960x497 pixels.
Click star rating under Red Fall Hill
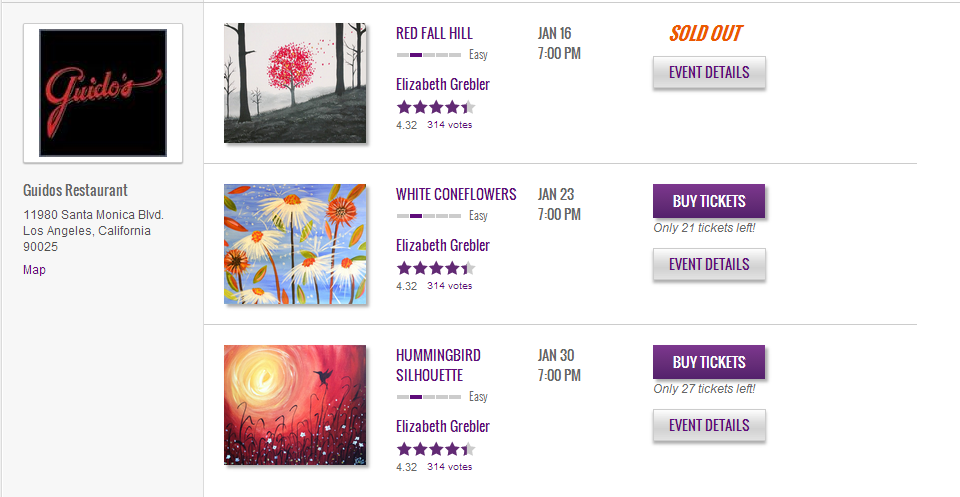tap(435, 107)
